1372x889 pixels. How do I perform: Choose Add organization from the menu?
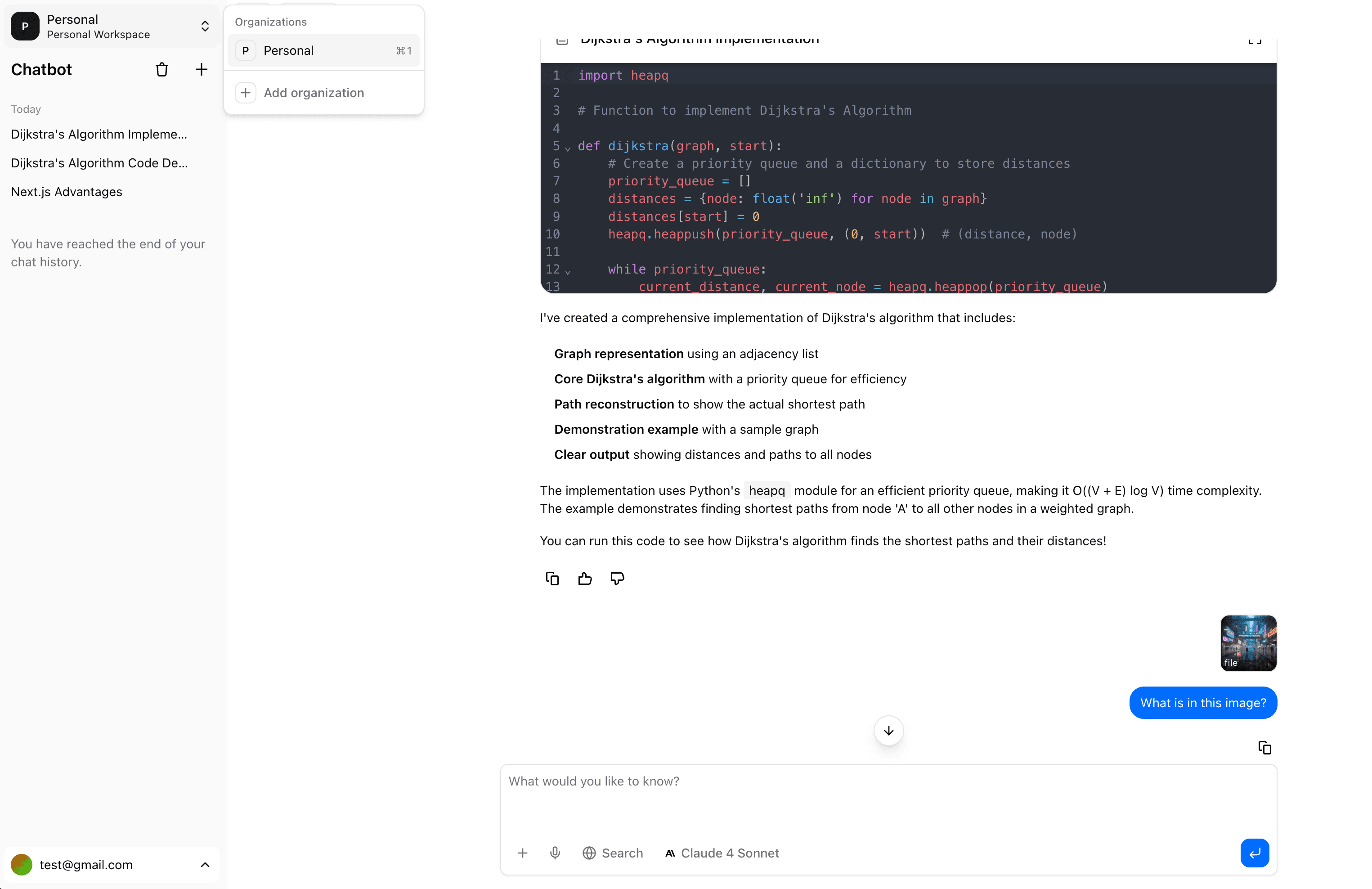[314, 92]
